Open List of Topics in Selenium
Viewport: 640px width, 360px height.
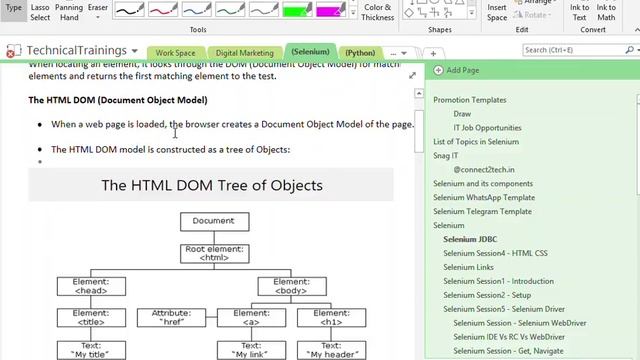coord(476,142)
